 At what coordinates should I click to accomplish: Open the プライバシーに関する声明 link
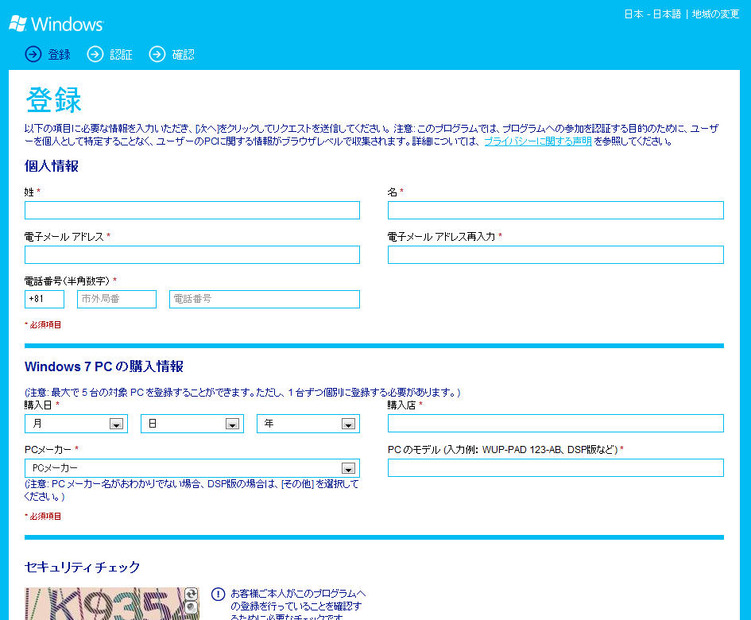[538, 141]
